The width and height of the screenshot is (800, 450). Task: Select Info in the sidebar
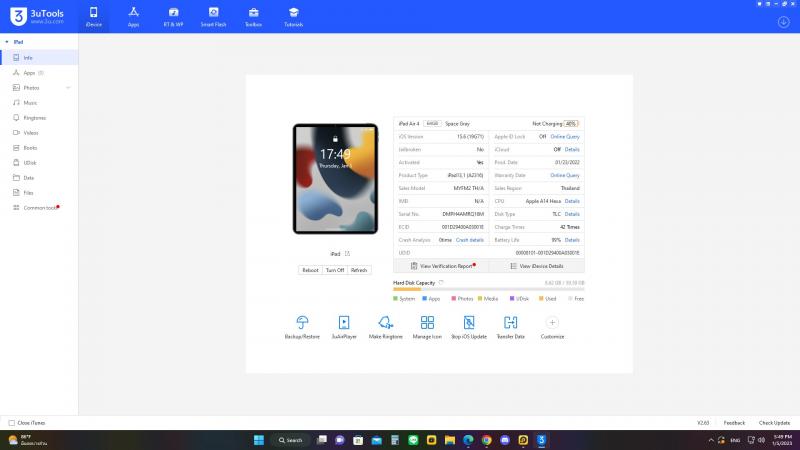click(39, 58)
